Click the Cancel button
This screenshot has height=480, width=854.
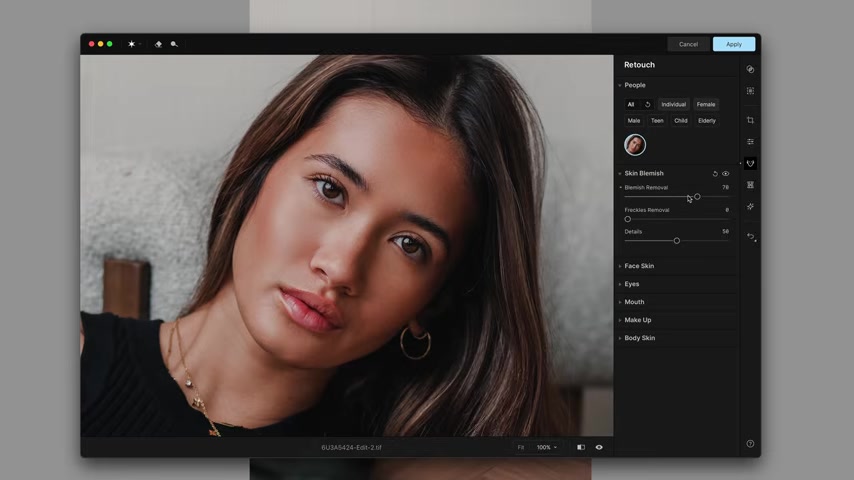point(688,44)
